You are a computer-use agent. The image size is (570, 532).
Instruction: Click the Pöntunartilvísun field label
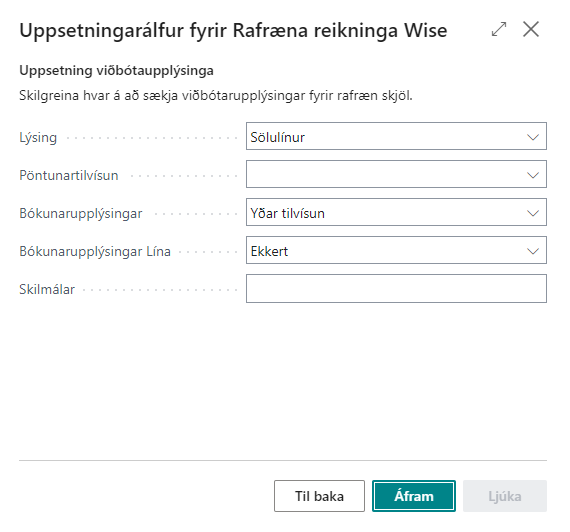pos(69,176)
